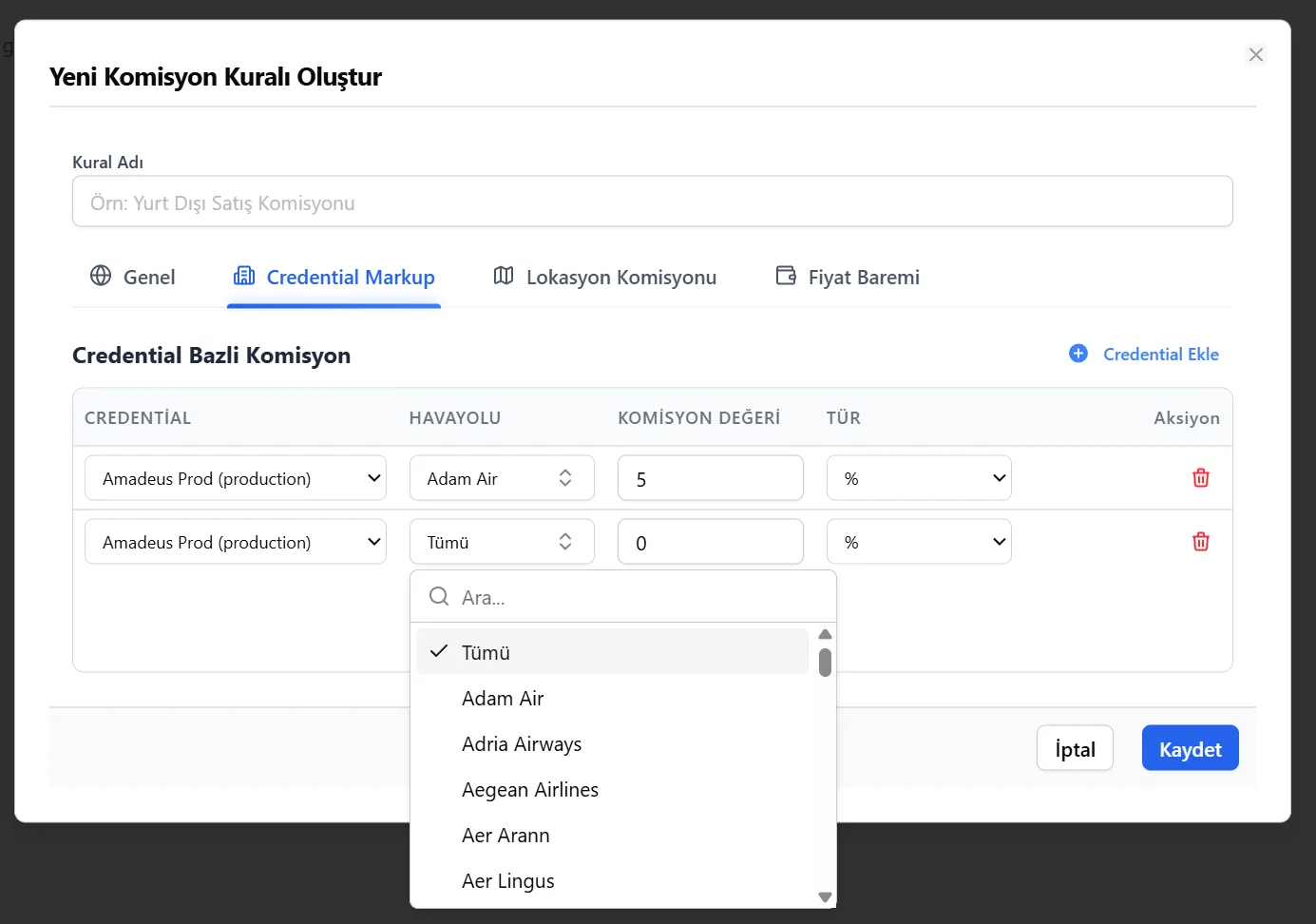Click the map icon for Lokasyon Komisyonu
This screenshot has width=1316, height=924.
coord(504,276)
